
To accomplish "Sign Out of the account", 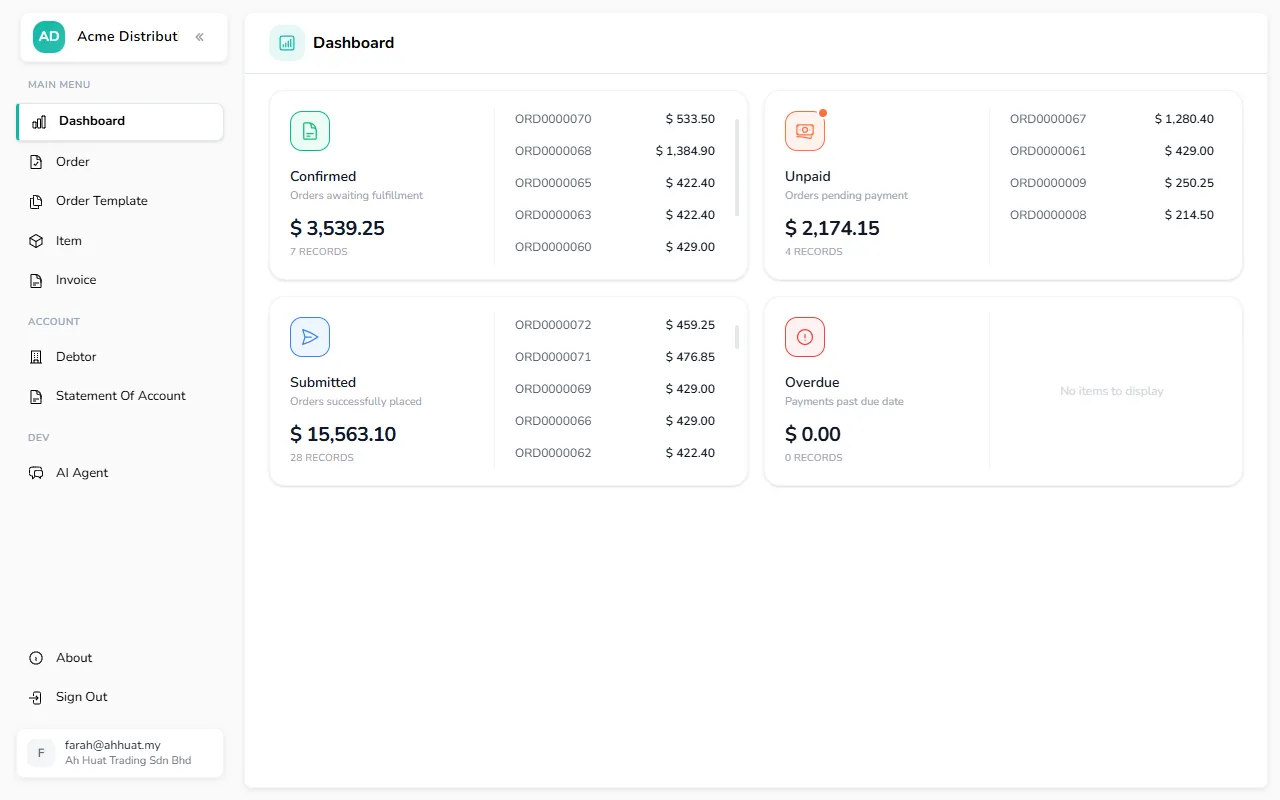I will click(120, 697).
